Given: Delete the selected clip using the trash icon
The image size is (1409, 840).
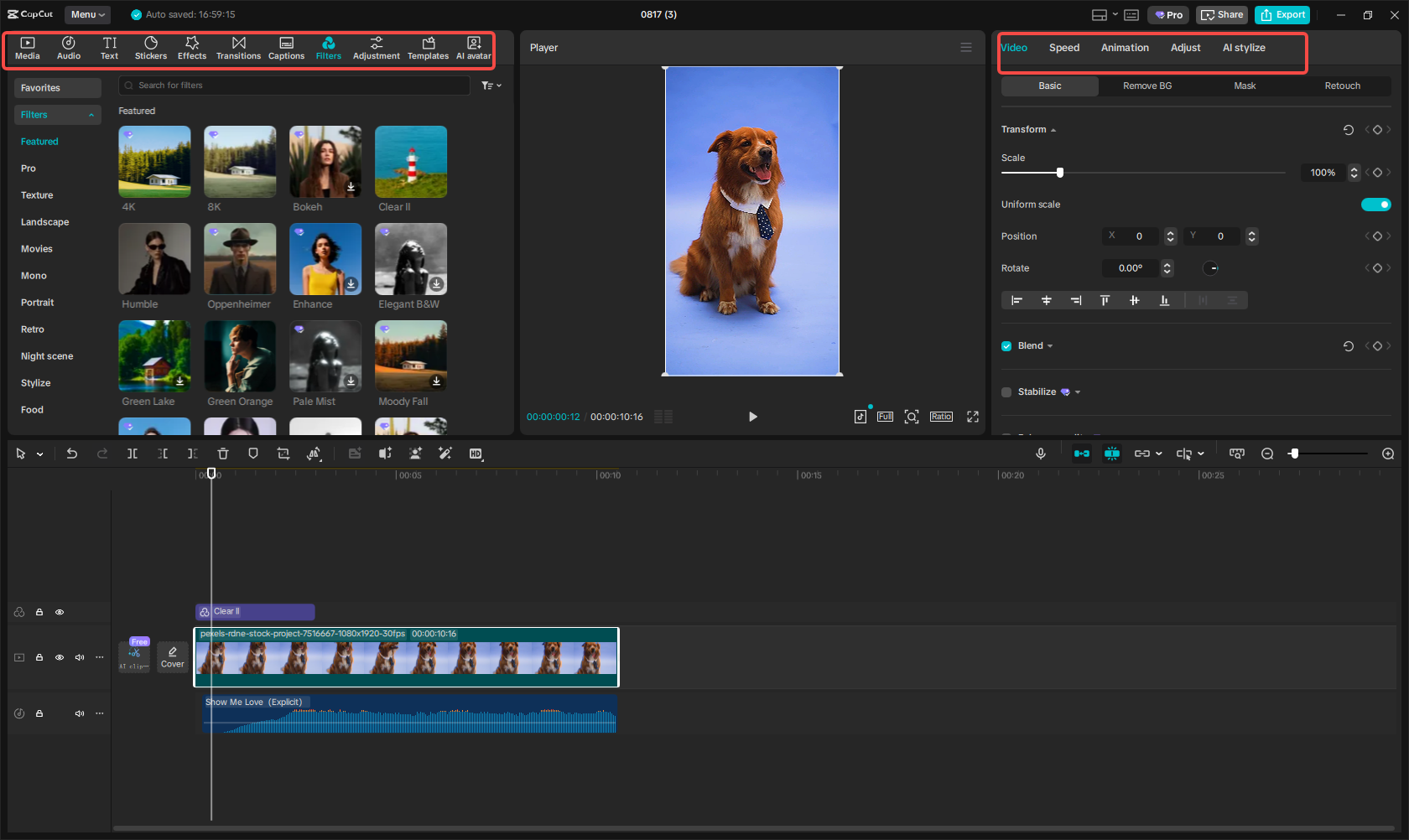Looking at the screenshot, I should point(222,454).
